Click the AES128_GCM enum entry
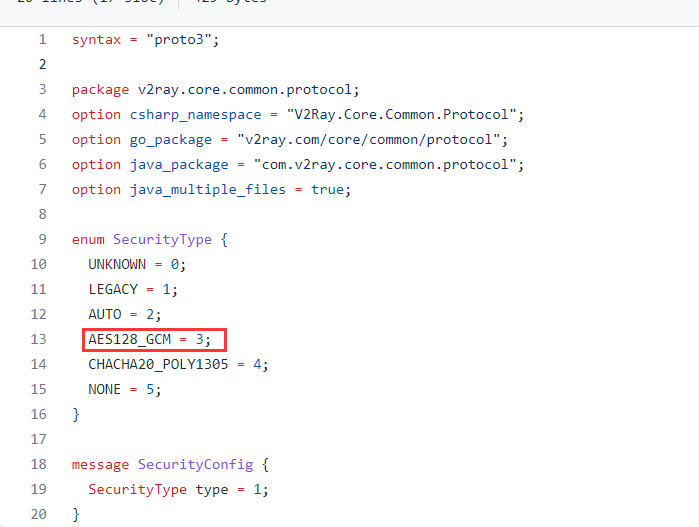699x527 pixels. click(x=129, y=340)
